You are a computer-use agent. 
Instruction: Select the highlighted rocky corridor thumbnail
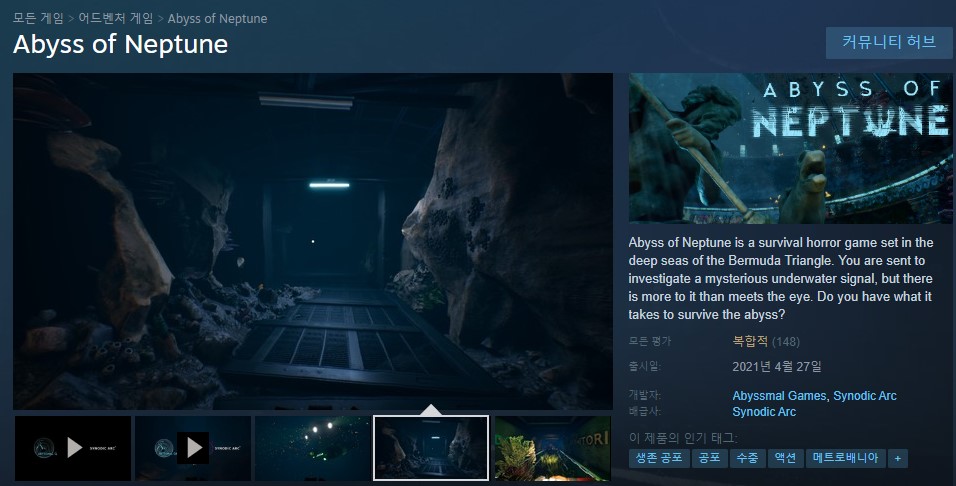pyautogui.click(x=431, y=448)
